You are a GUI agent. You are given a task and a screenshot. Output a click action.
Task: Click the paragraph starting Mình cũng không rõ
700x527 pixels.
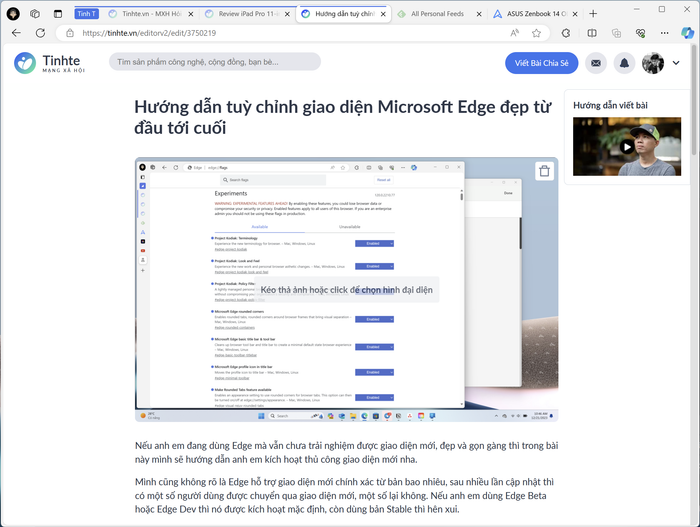tap(345, 495)
